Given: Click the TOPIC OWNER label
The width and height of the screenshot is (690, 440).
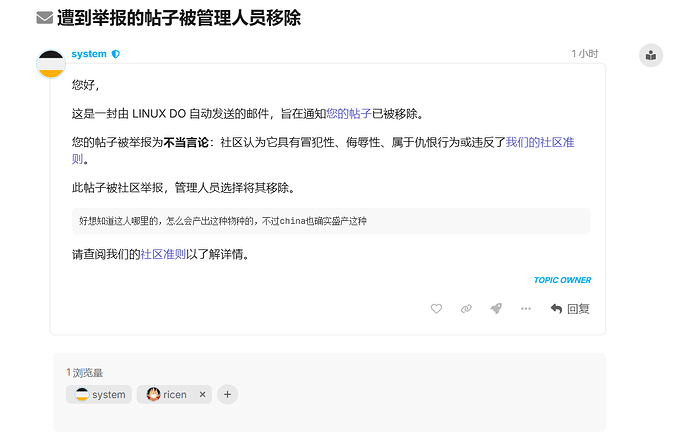Looking at the screenshot, I should coord(562,280).
